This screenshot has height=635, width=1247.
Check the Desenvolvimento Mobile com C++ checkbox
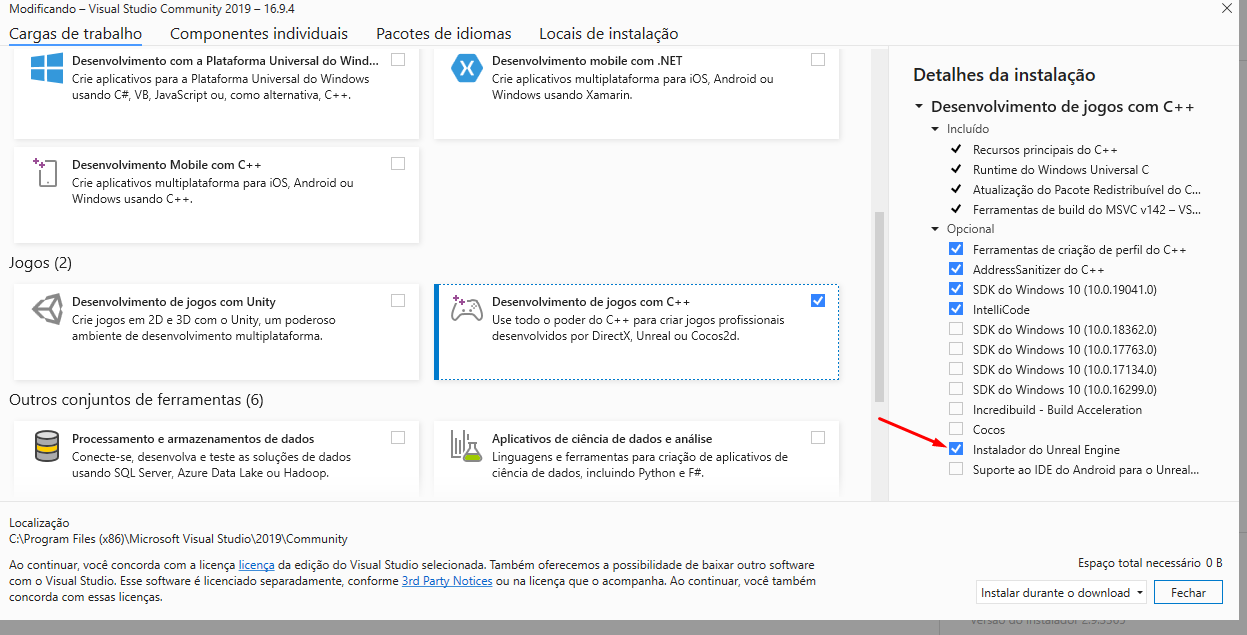click(x=398, y=164)
